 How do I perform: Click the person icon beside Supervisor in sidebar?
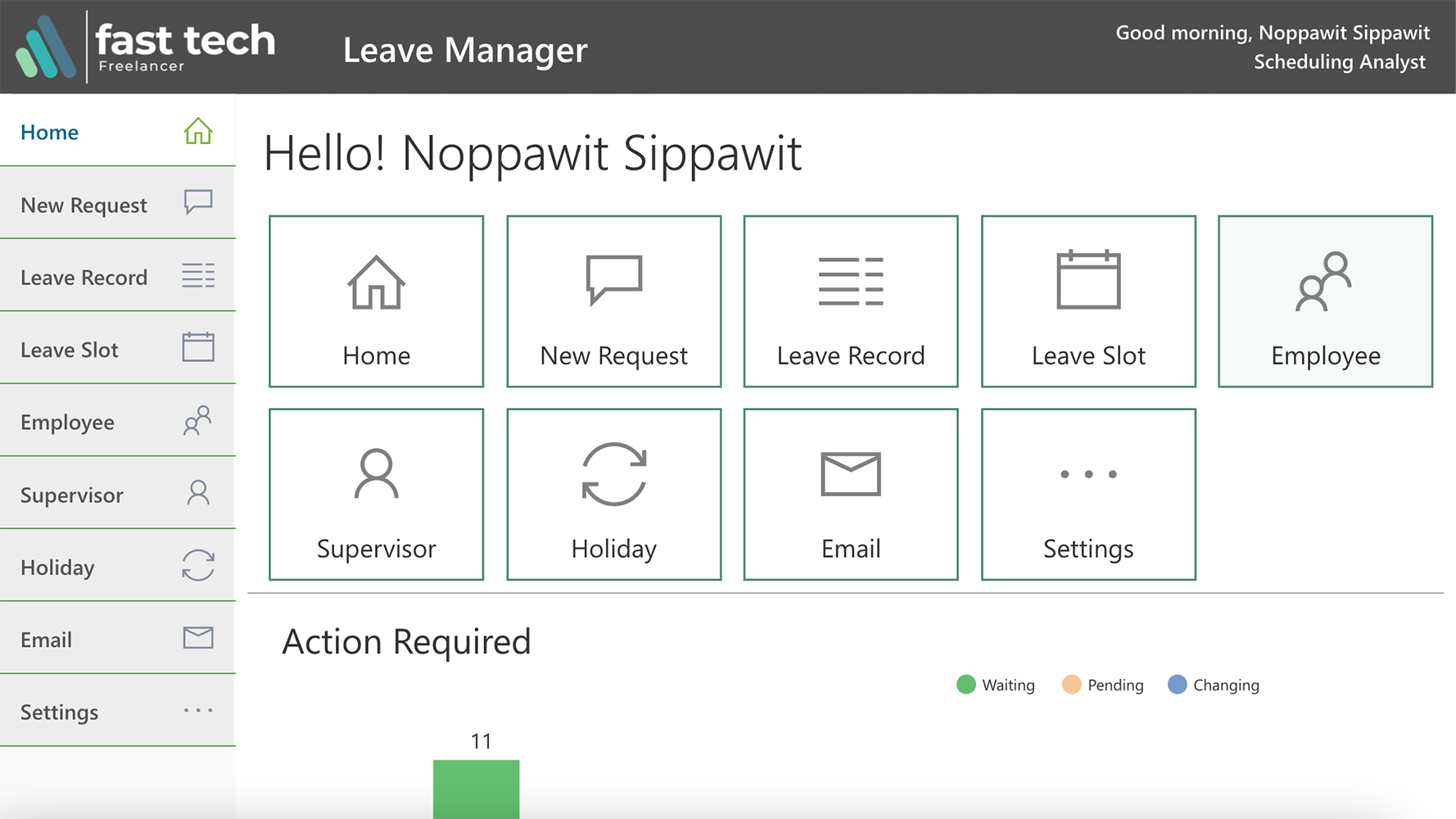pyautogui.click(x=197, y=493)
